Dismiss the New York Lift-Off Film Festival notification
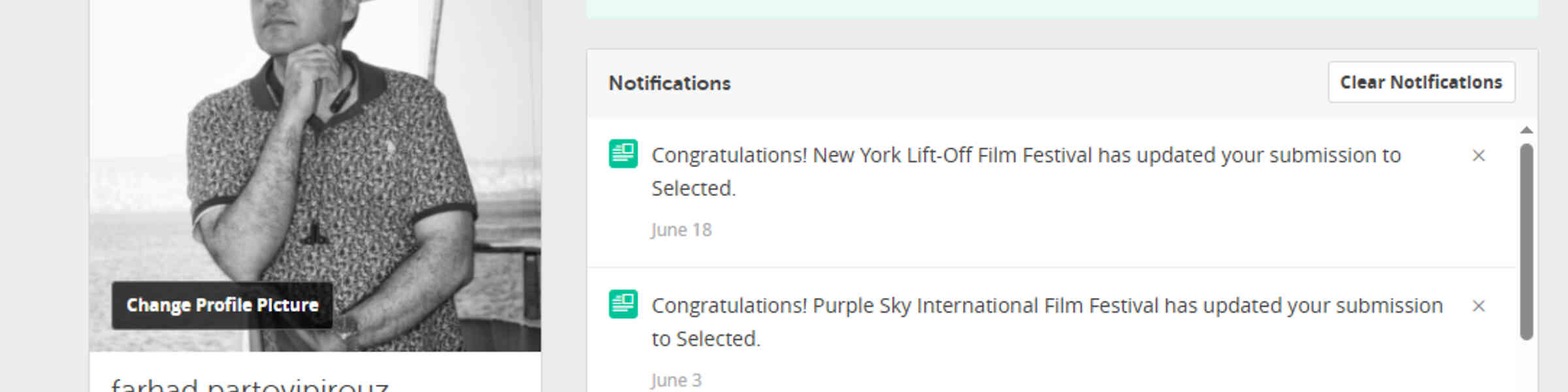Viewport: 1568px width, 392px height. 1478,155
